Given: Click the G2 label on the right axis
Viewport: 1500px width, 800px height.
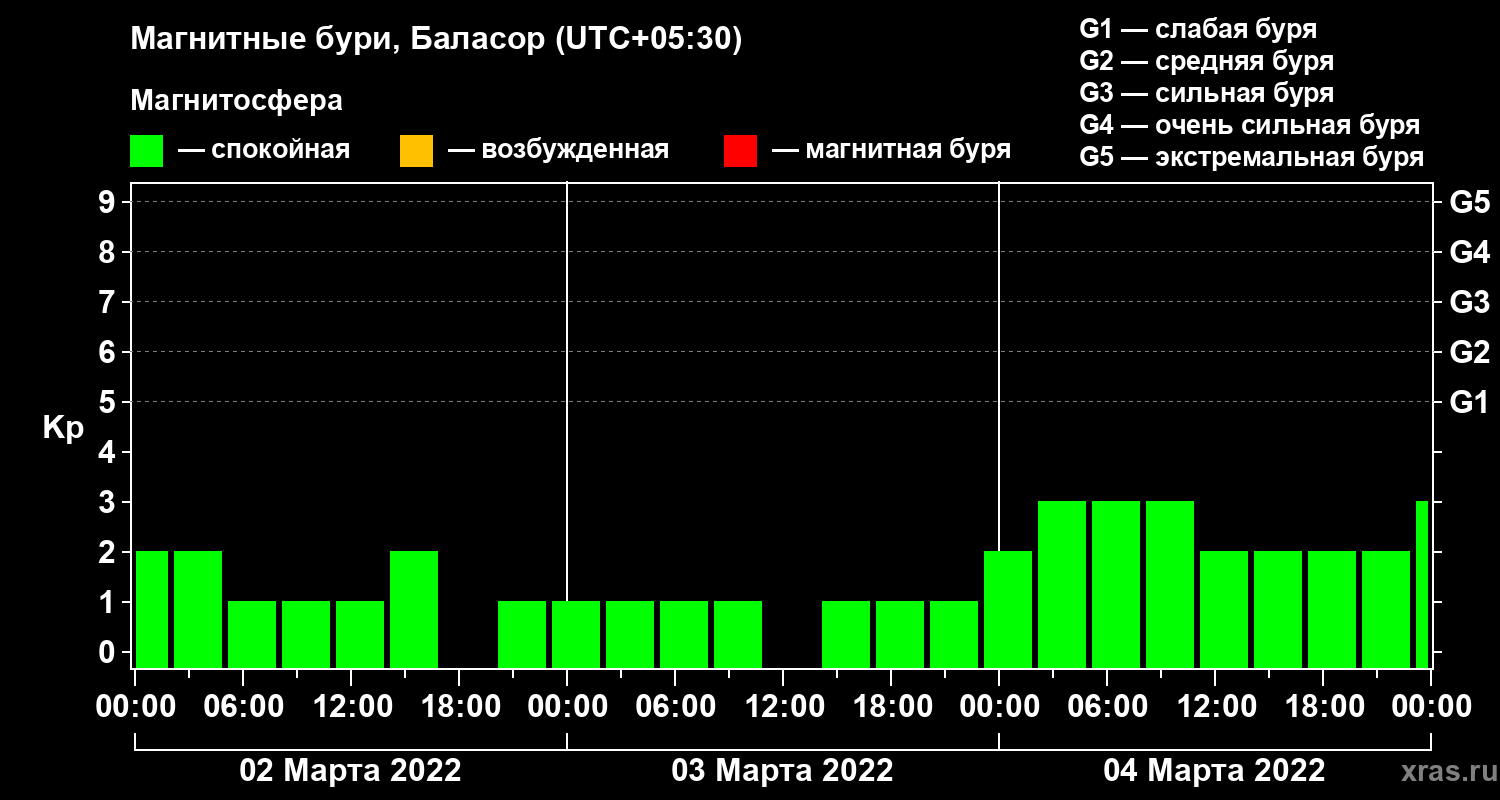Looking at the screenshot, I should (x=1470, y=352).
